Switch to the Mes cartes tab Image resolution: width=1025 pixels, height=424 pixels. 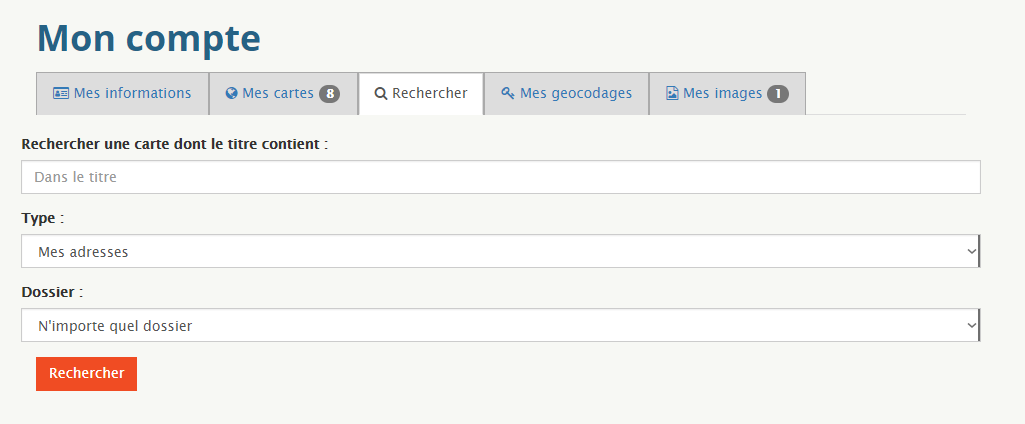point(283,93)
